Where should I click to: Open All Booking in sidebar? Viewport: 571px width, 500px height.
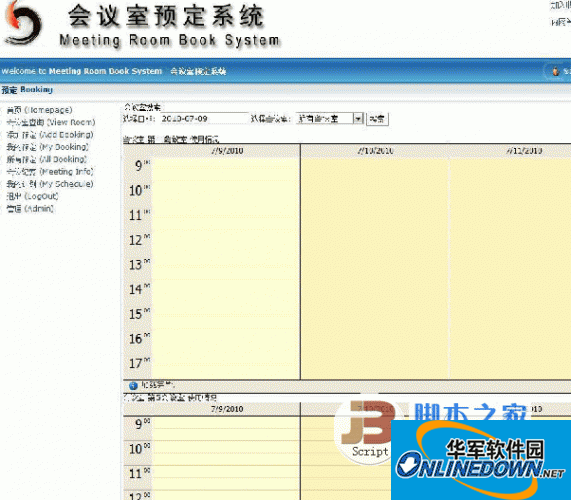click(x=47, y=159)
